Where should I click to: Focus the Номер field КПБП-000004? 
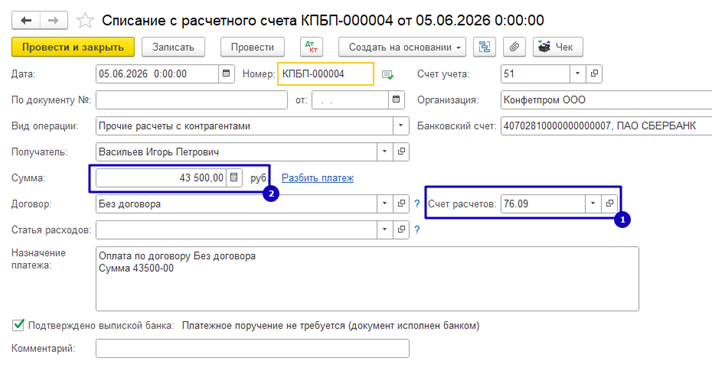326,74
